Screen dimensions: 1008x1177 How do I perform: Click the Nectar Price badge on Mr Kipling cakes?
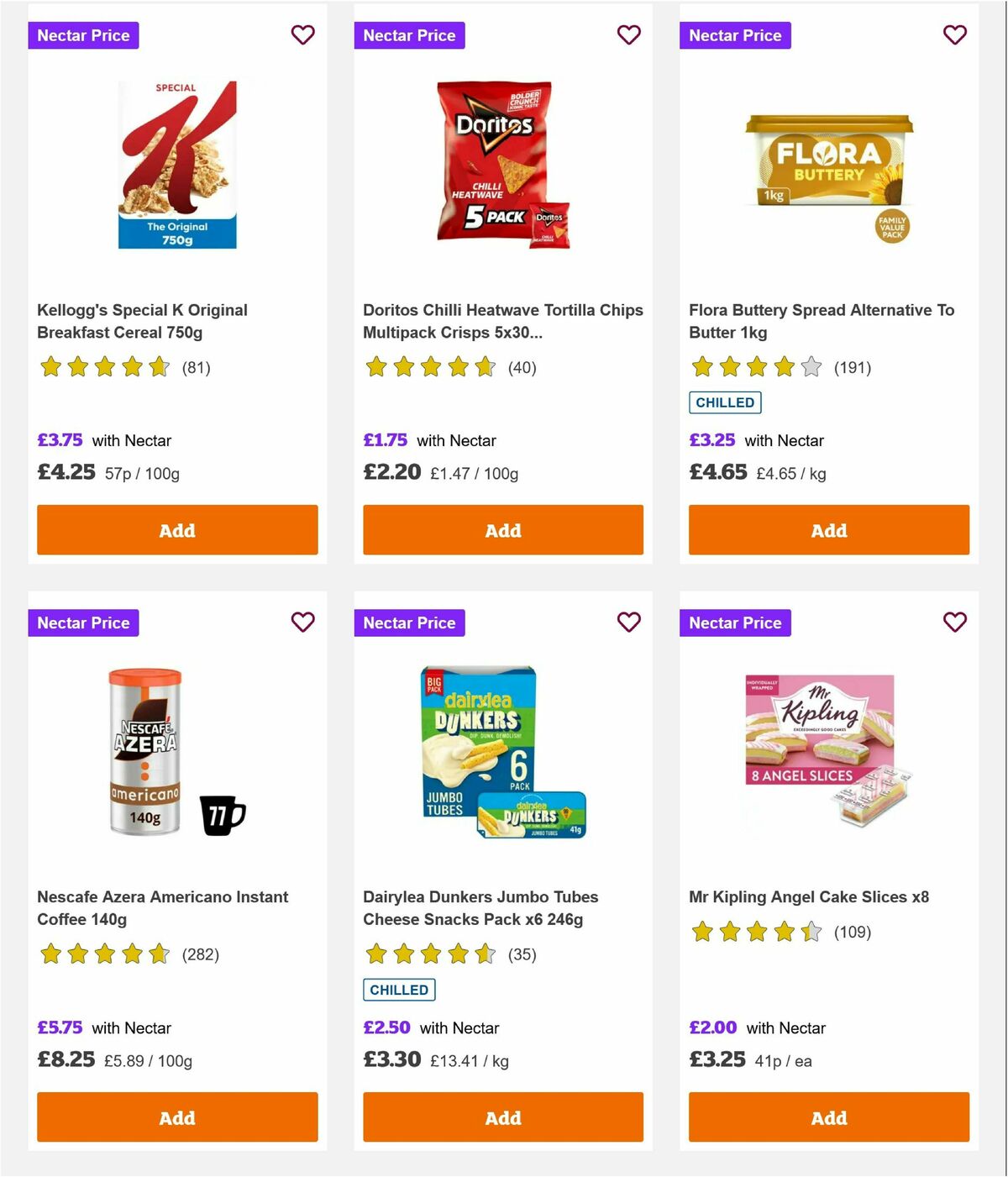735,623
